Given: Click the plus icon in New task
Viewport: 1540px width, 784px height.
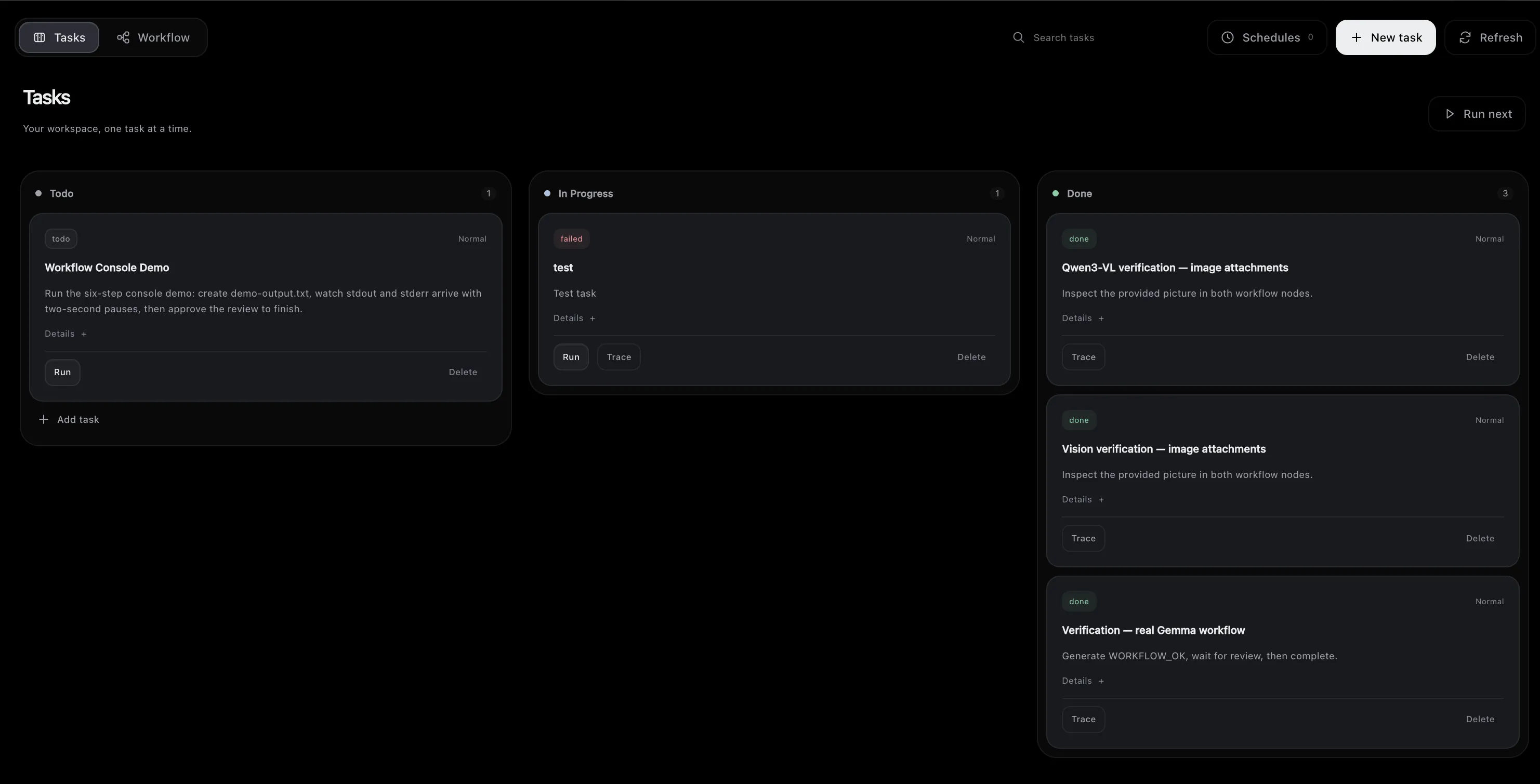Looking at the screenshot, I should pos(1357,37).
